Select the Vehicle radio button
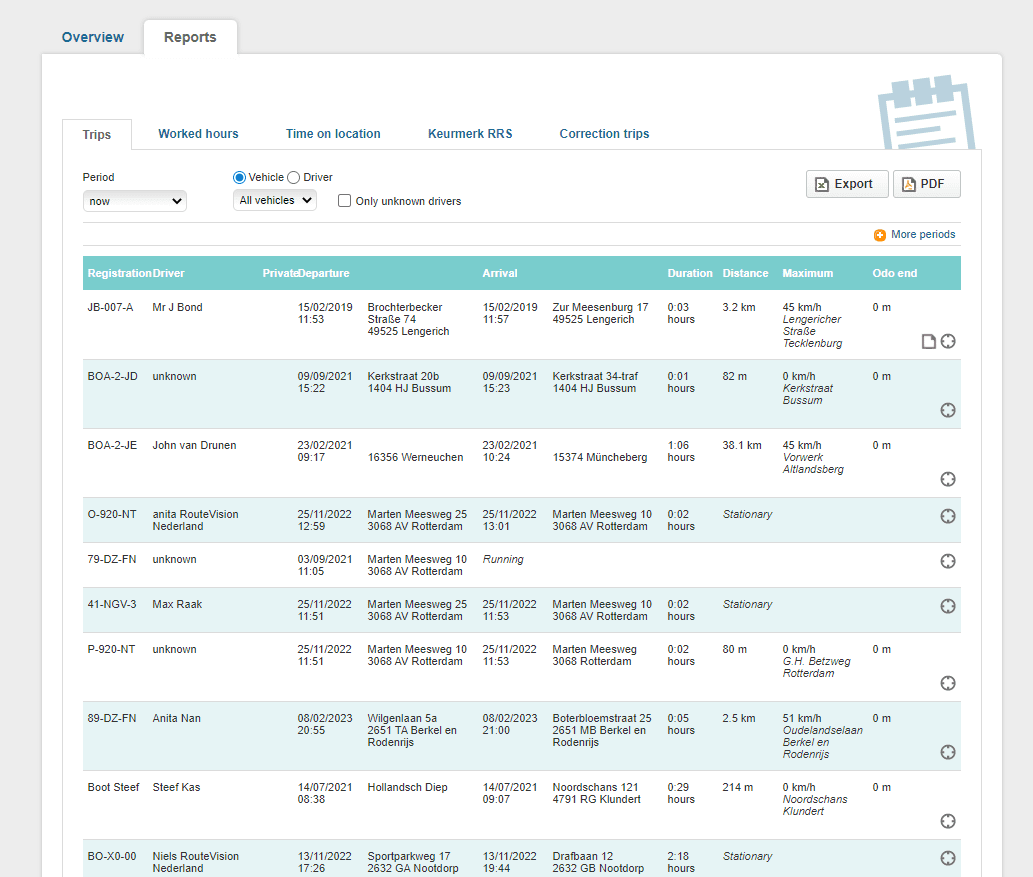This screenshot has width=1033, height=877. tap(239, 177)
